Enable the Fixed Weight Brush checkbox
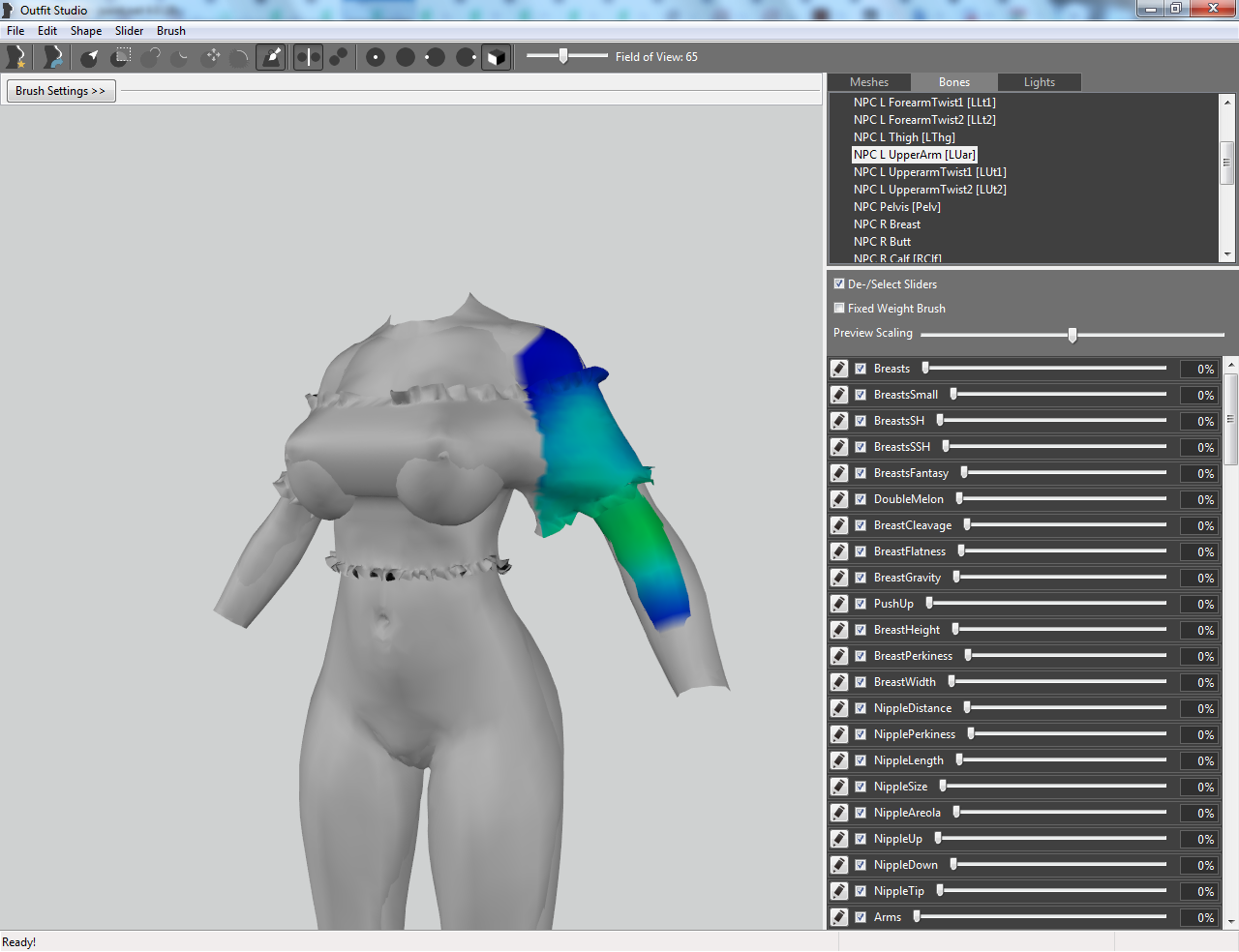The width and height of the screenshot is (1239, 952). point(839,309)
